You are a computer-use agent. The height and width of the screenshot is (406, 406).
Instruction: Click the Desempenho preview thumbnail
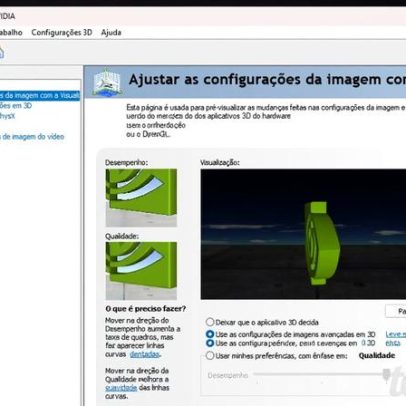[x=141, y=198]
